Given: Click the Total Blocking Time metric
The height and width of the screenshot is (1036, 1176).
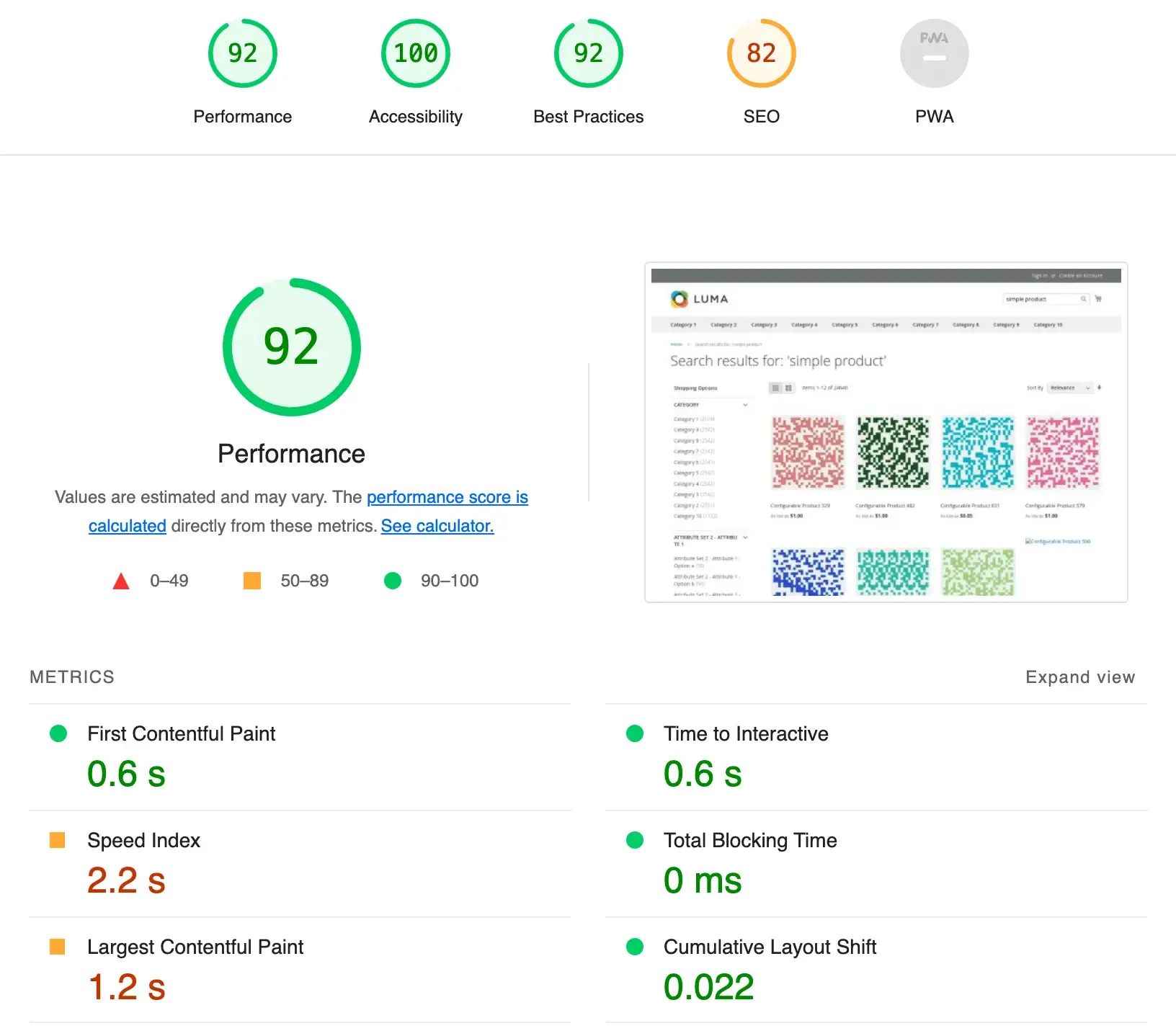Looking at the screenshot, I should tap(749, 840).
